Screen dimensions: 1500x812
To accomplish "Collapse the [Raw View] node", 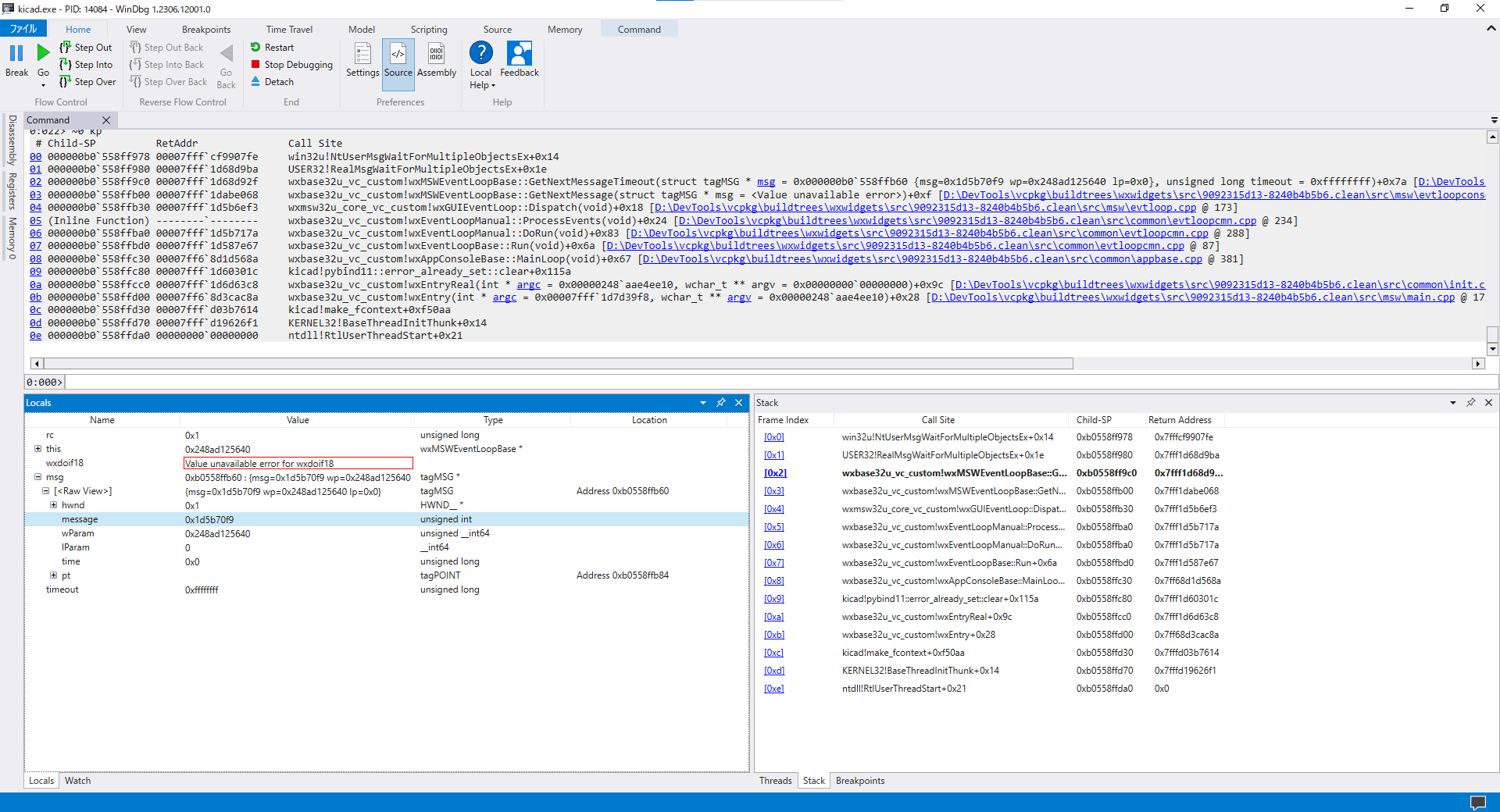I will click(45, 491).
